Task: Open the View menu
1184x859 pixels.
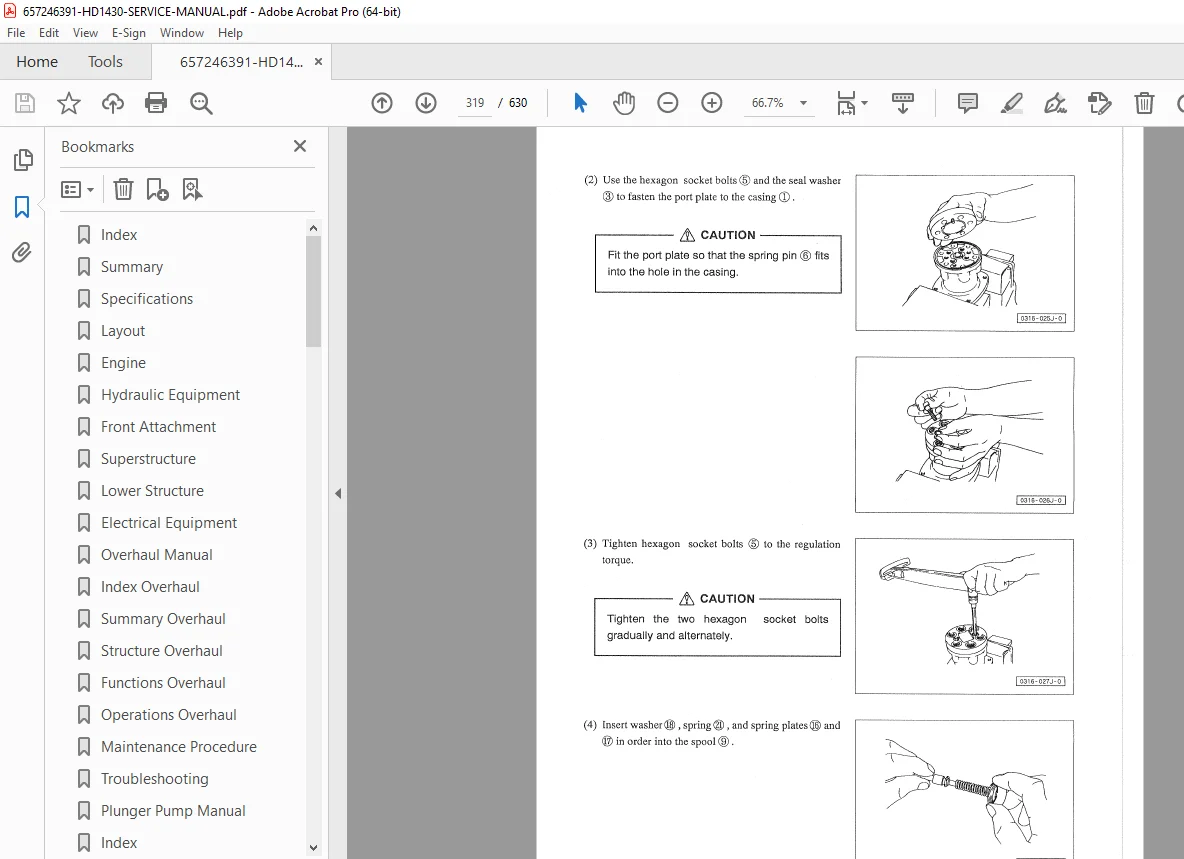Action: coord(85,32)
